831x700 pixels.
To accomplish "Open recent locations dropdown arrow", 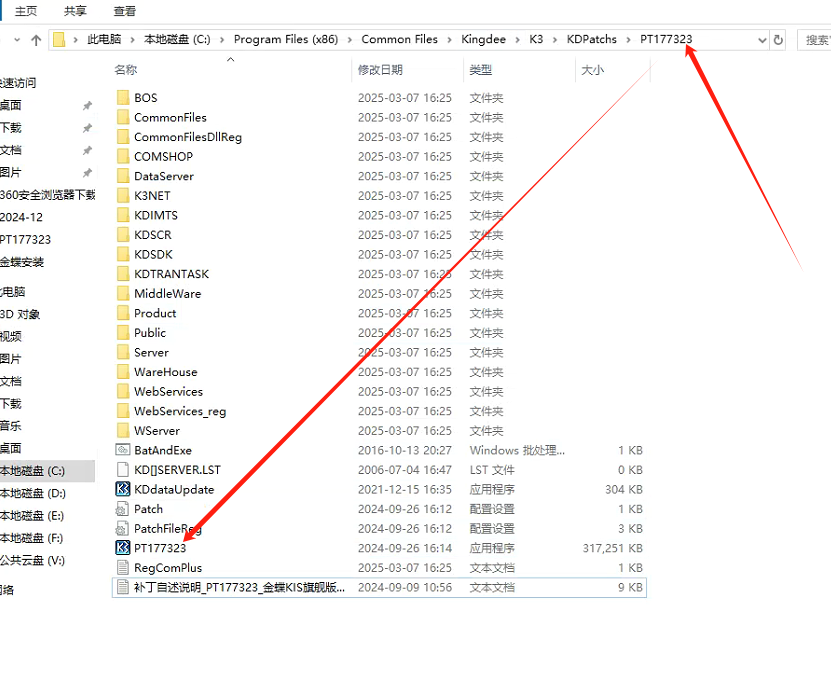I will 17,40.
